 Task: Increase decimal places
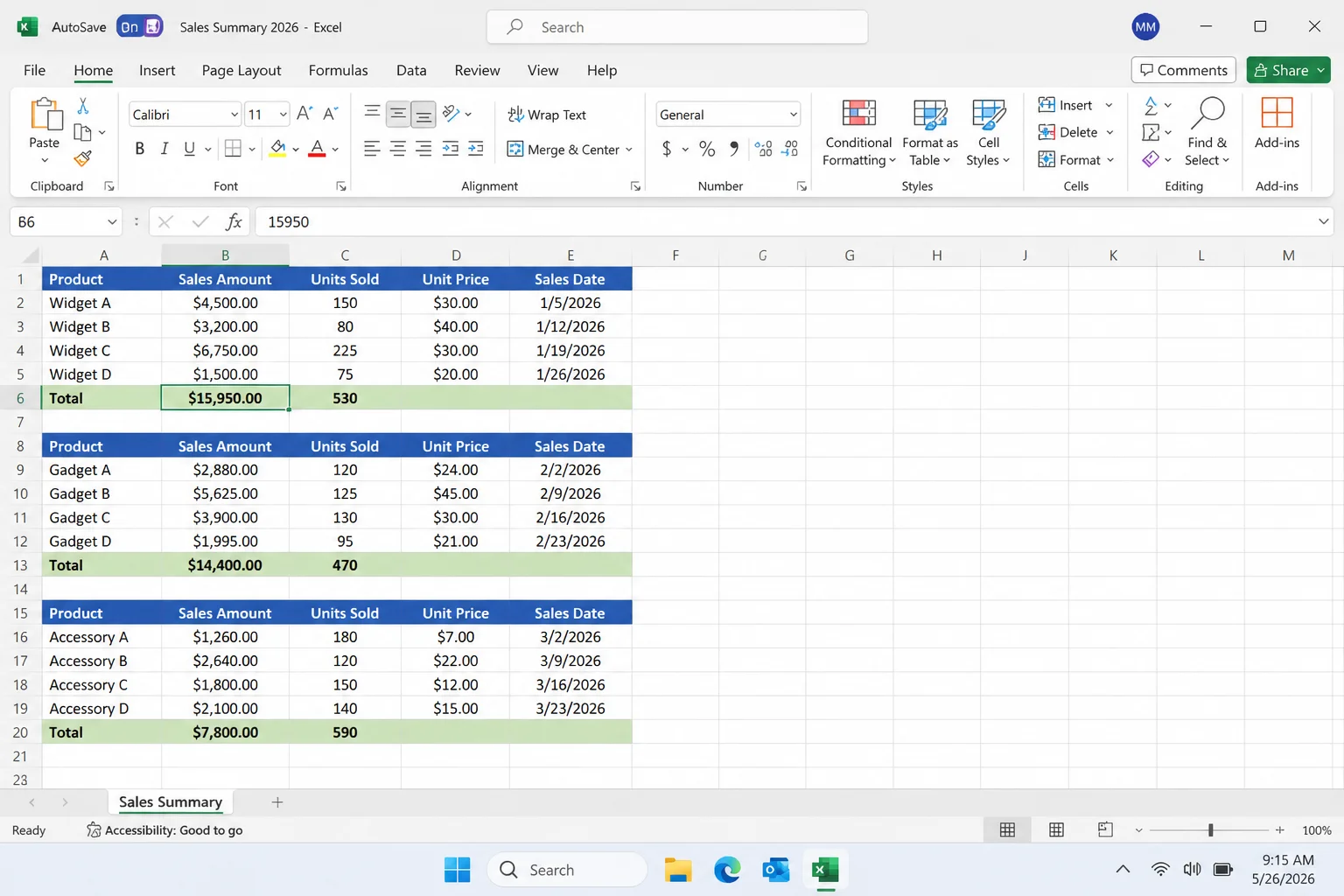tap(764, 149)
